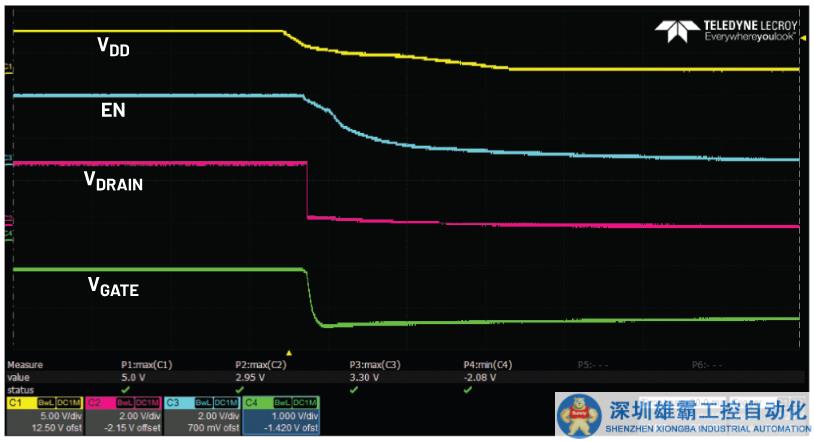Click the Measure table row label
Screen dimensions: 814x441
[x=25, y=366]
